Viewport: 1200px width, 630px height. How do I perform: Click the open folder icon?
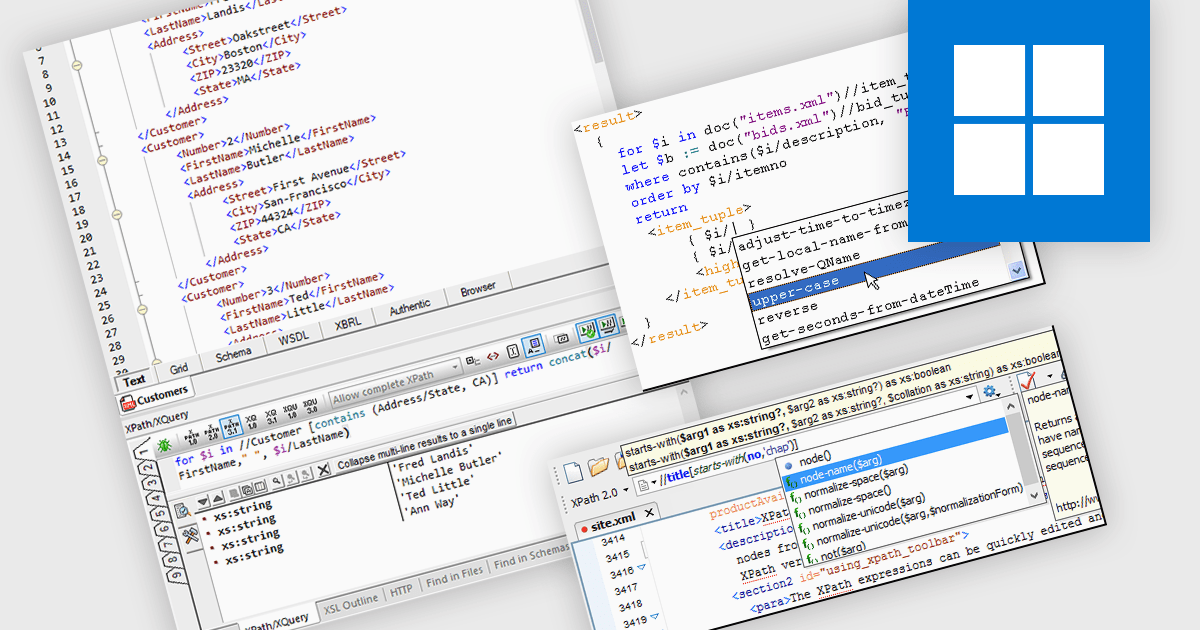599,465
